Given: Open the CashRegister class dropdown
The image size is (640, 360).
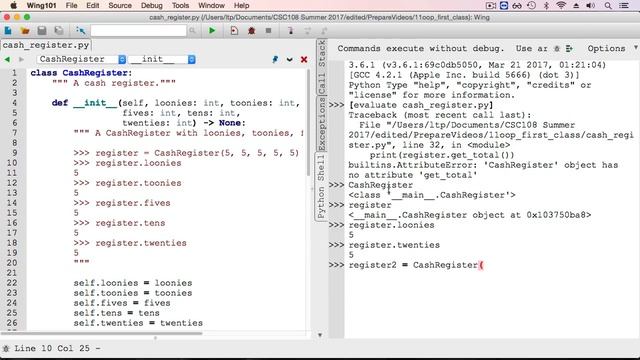Looking at the screenshot, I should 81,60.
